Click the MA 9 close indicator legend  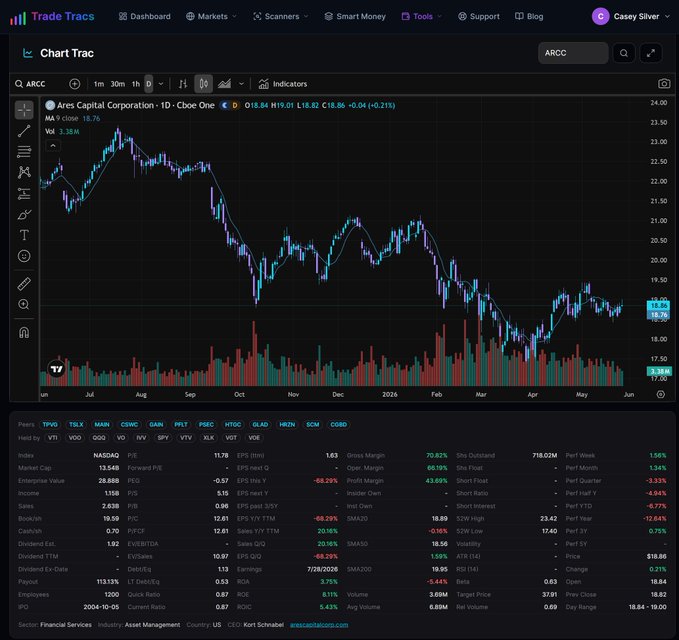(72, 118)
